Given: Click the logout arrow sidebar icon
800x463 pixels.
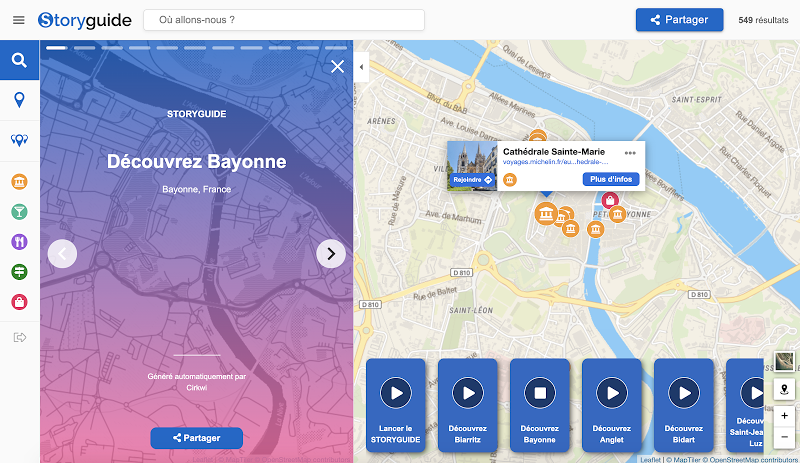Looking at the screenshot, I should [x=19, y=337].
